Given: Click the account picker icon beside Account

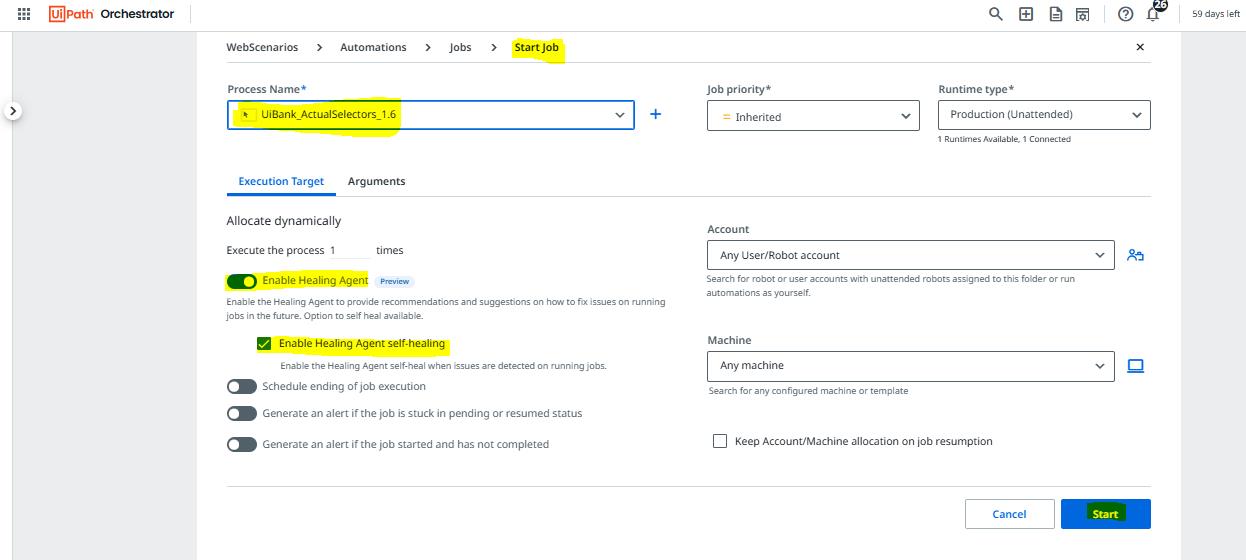Looking at the screenshot, I should tap(1135, 255).
